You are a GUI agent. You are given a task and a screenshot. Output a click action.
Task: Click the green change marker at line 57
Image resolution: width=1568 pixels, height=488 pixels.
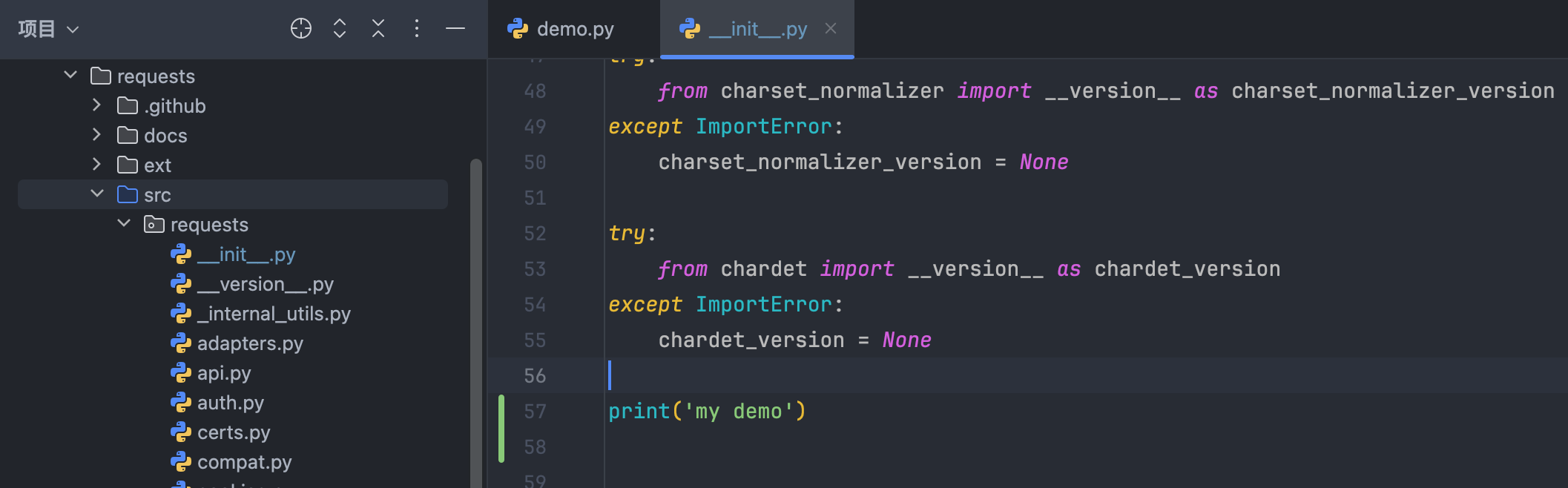501,429
